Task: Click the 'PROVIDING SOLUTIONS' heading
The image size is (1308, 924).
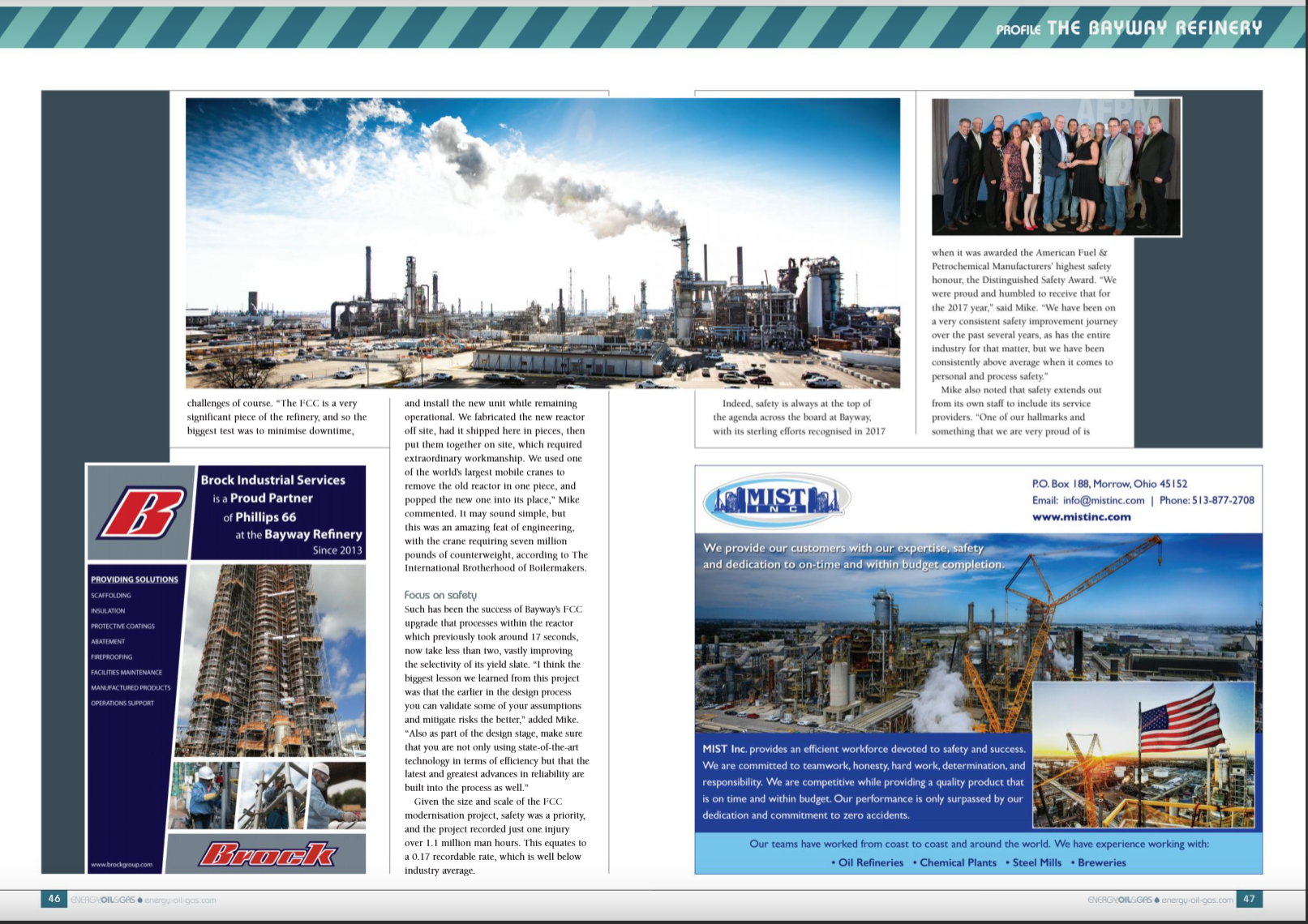Action: coord(135,580)
